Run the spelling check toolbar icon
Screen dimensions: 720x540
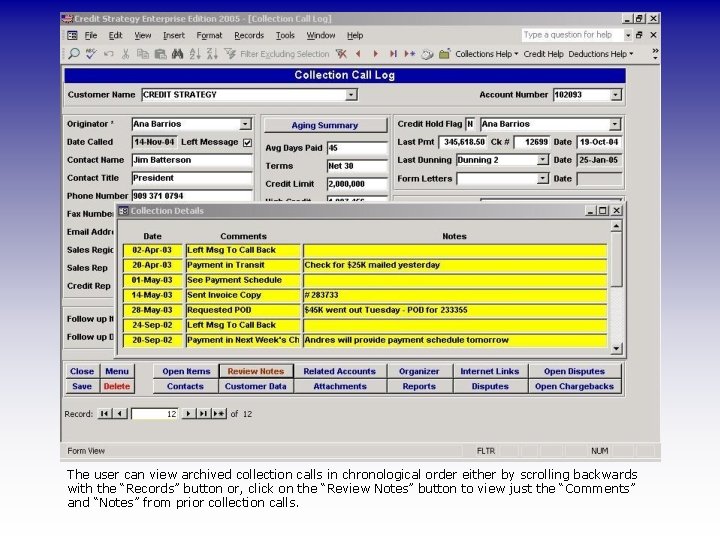click(x=91, y=54)
